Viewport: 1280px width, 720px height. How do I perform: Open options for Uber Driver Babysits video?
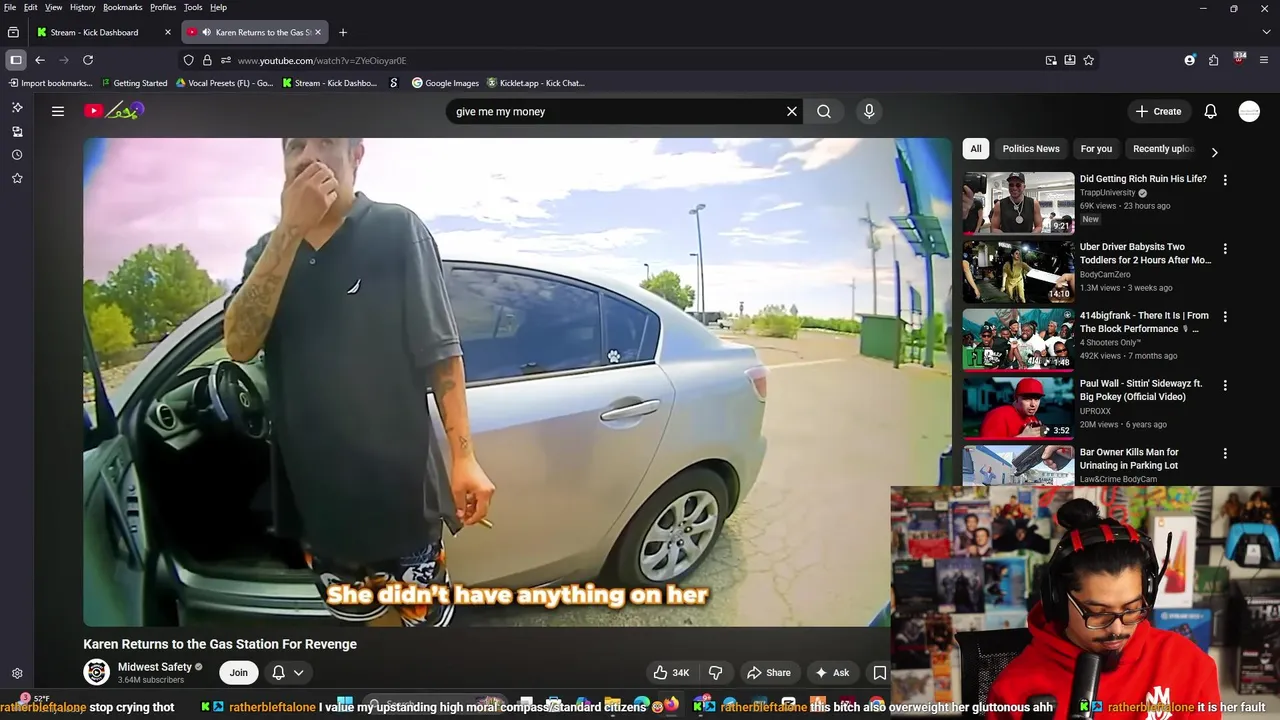tap(1225, 248)
